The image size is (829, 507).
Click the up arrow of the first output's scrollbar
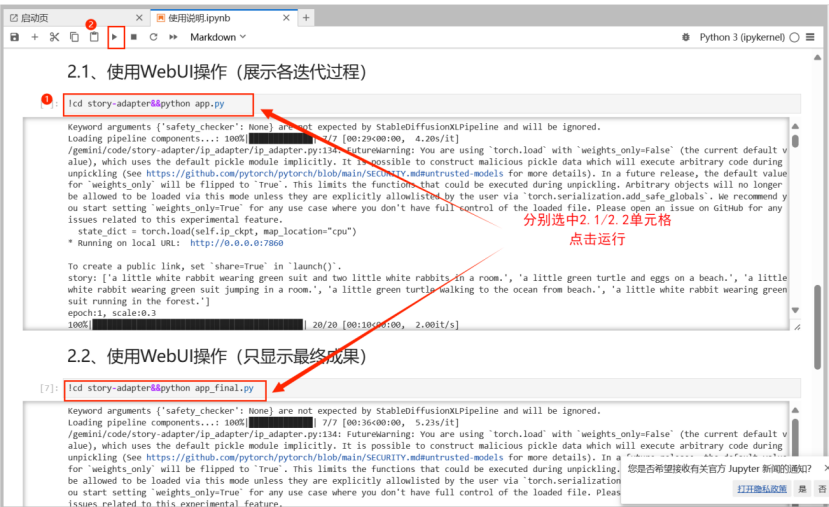(x=795, y=126)
